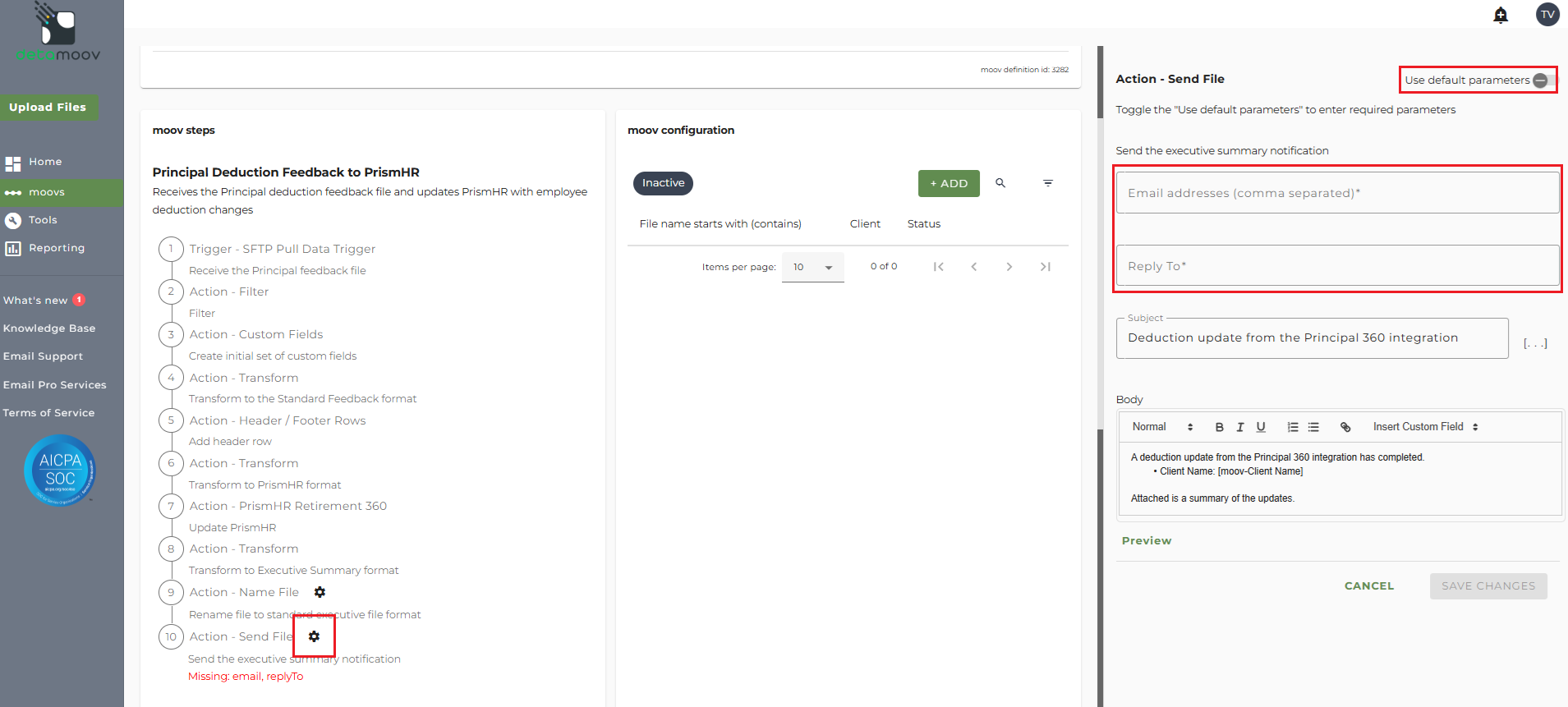
Task: Apply bold formatting to body text
Action: click(1220, 427)
